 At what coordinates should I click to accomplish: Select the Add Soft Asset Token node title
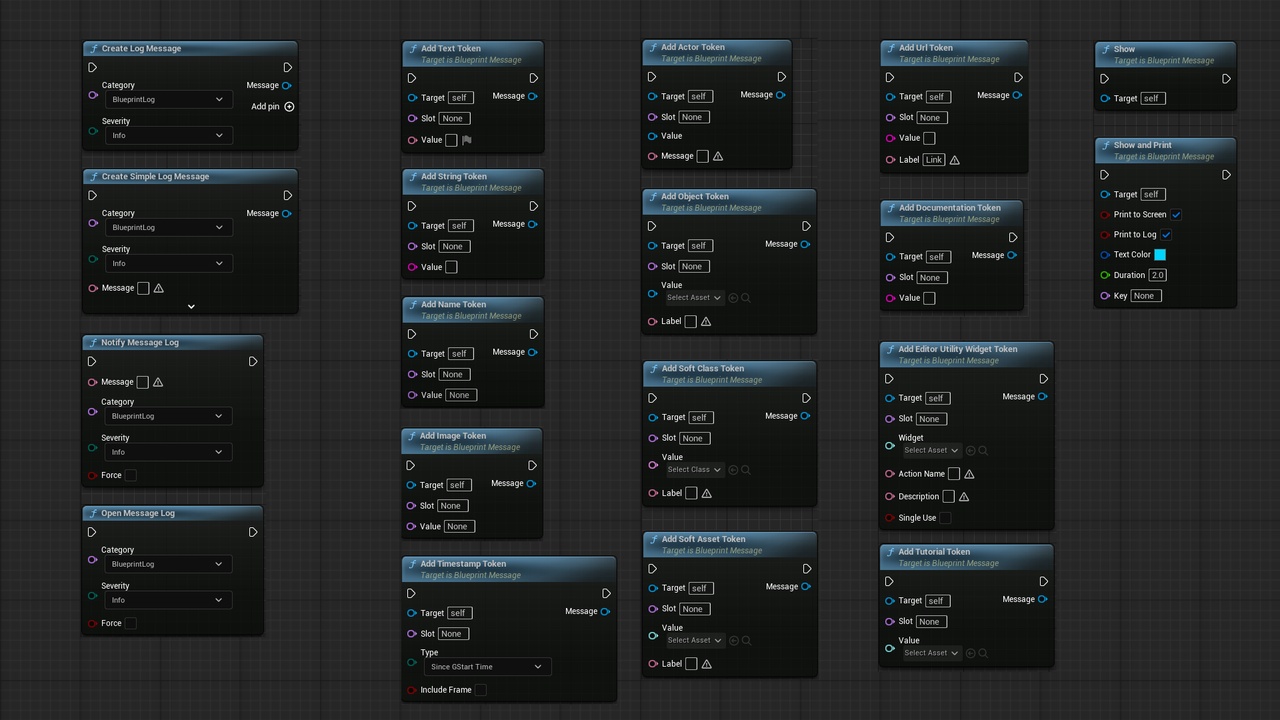click(704, 539)
